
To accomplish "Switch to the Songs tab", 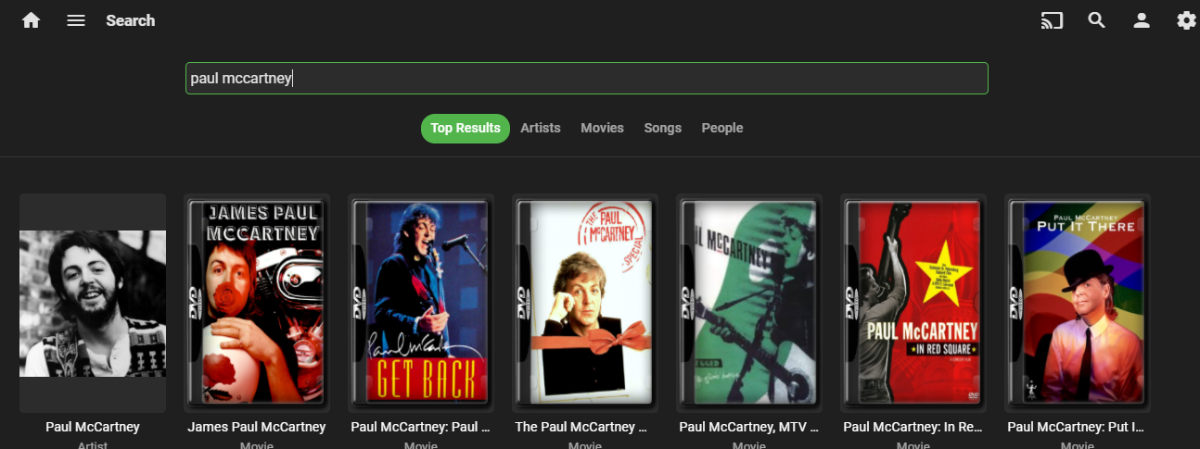I will [x=663, y=128].
